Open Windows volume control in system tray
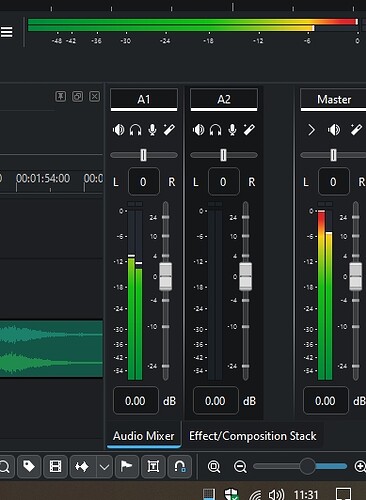The height and width of the screenshot is (500, 366). (276, 494)
